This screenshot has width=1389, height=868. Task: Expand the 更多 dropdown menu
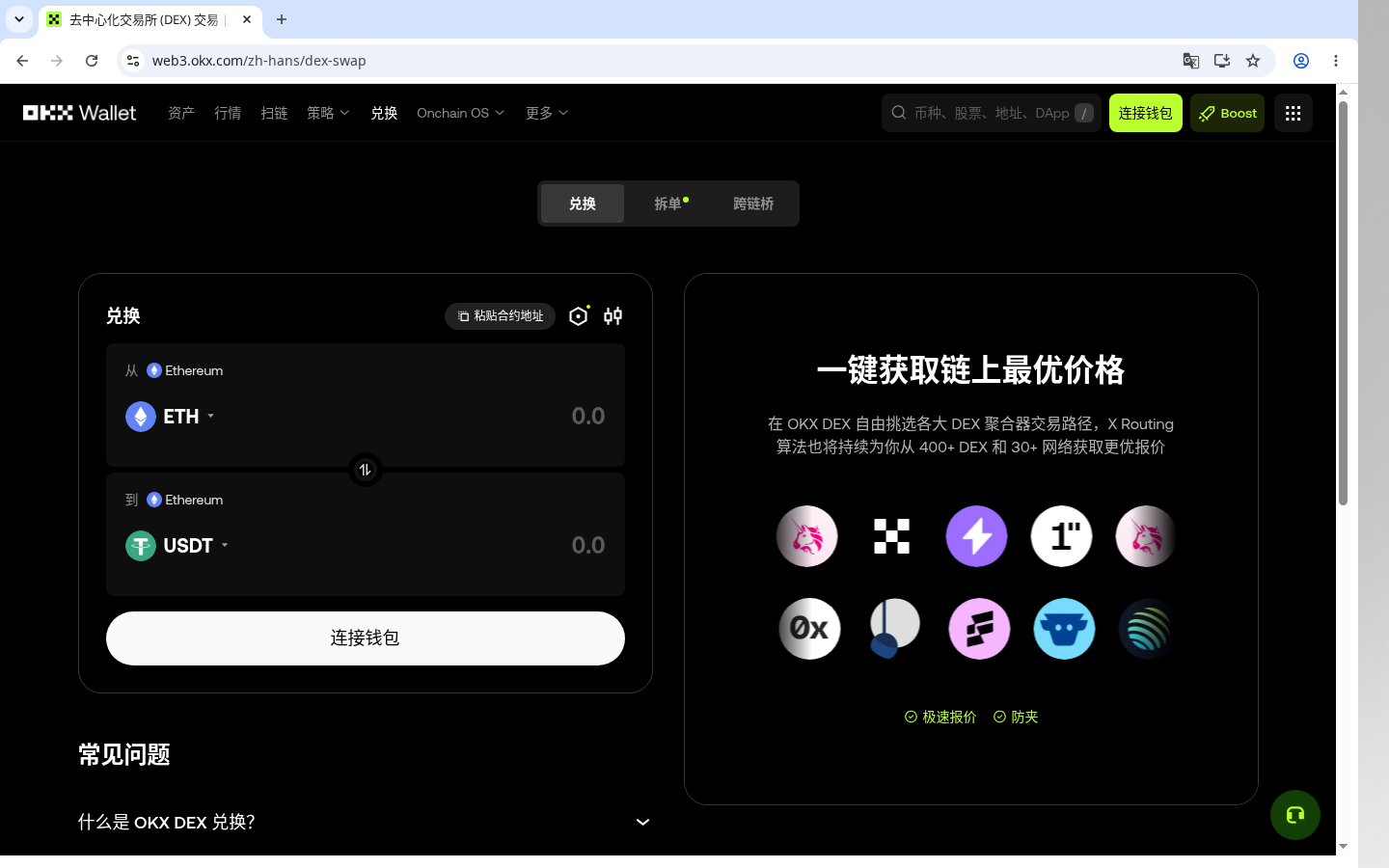click(546, 113)
